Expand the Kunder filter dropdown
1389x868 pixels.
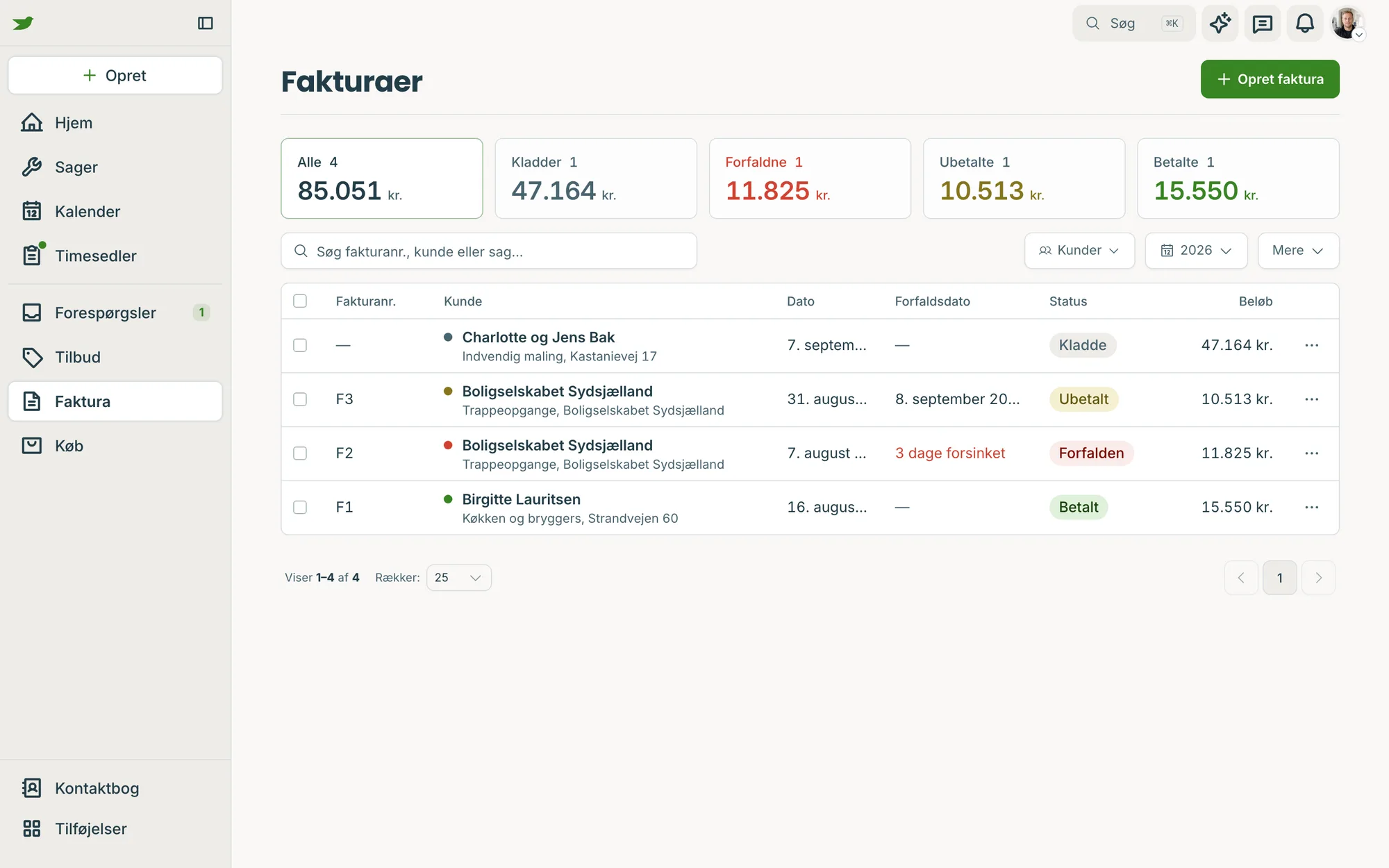(x=1079, y=251)
